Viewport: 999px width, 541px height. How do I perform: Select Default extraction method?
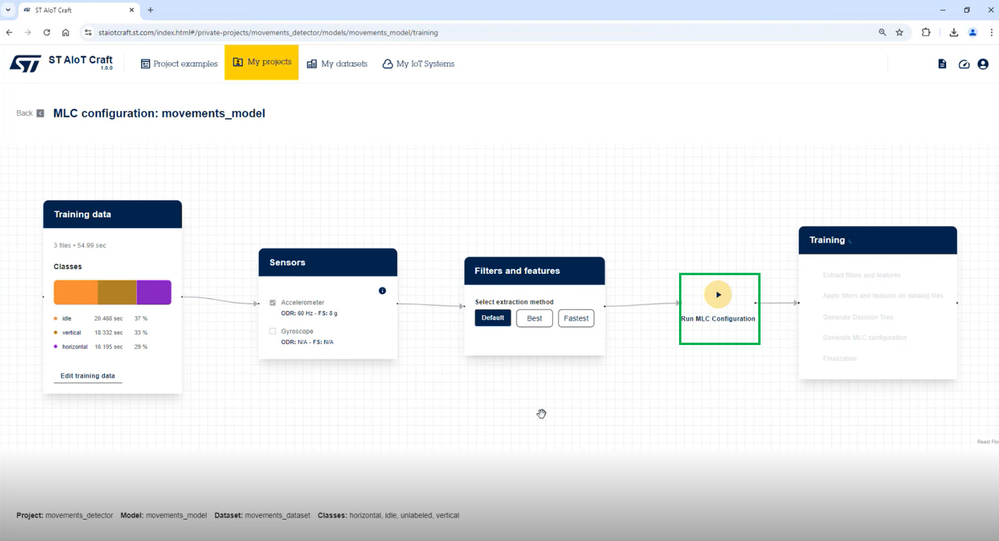coord(492,318)
